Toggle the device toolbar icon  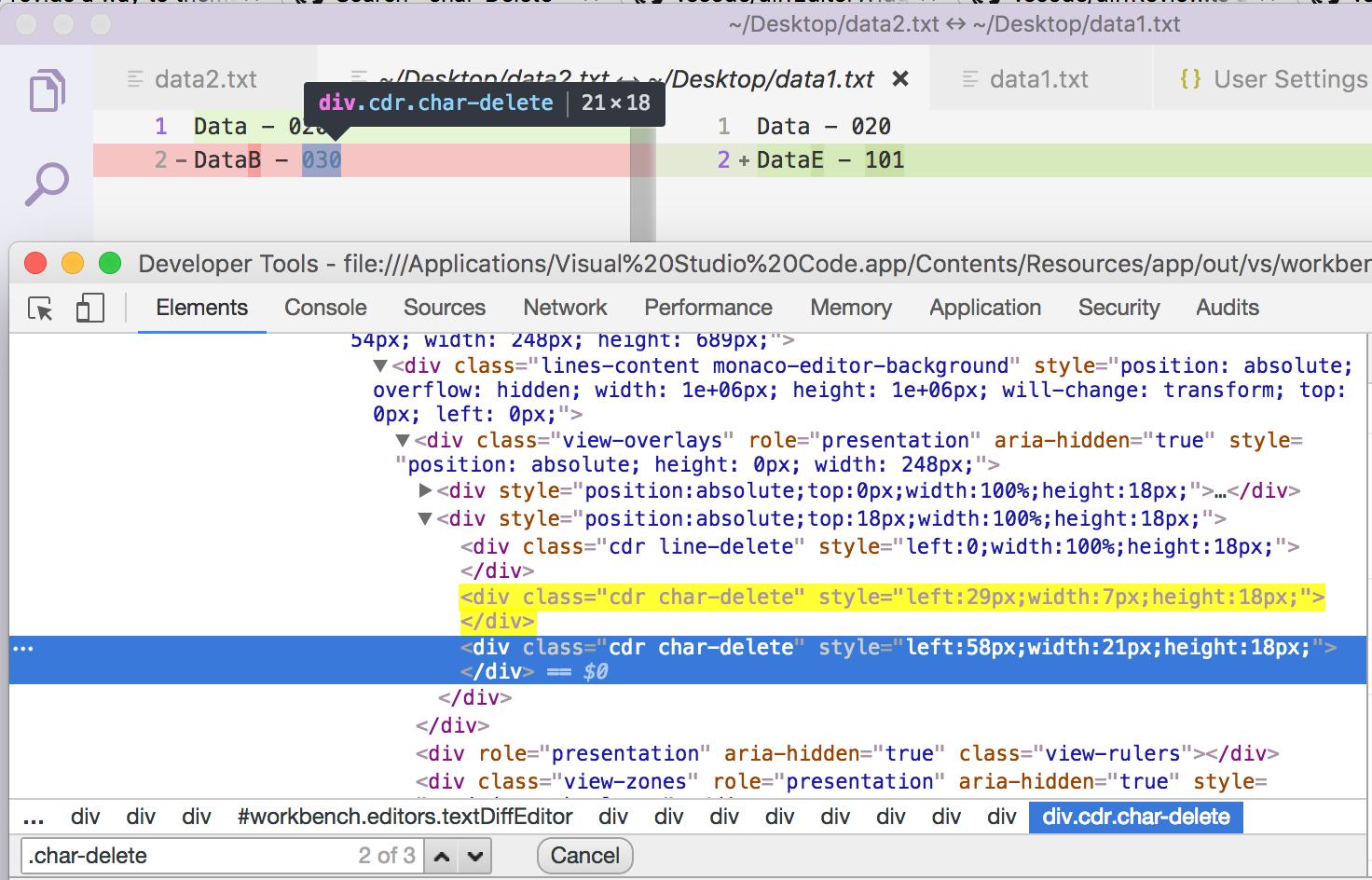tap(89, 309)
